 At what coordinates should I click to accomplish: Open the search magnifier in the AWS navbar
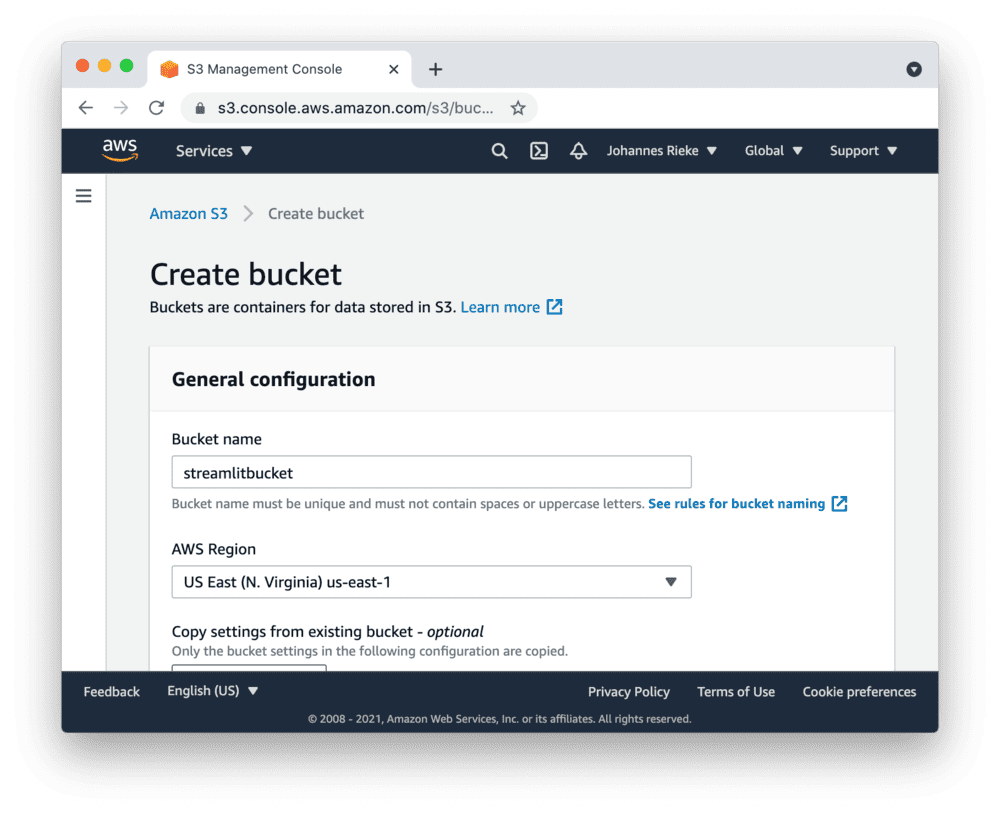(499, 150)
